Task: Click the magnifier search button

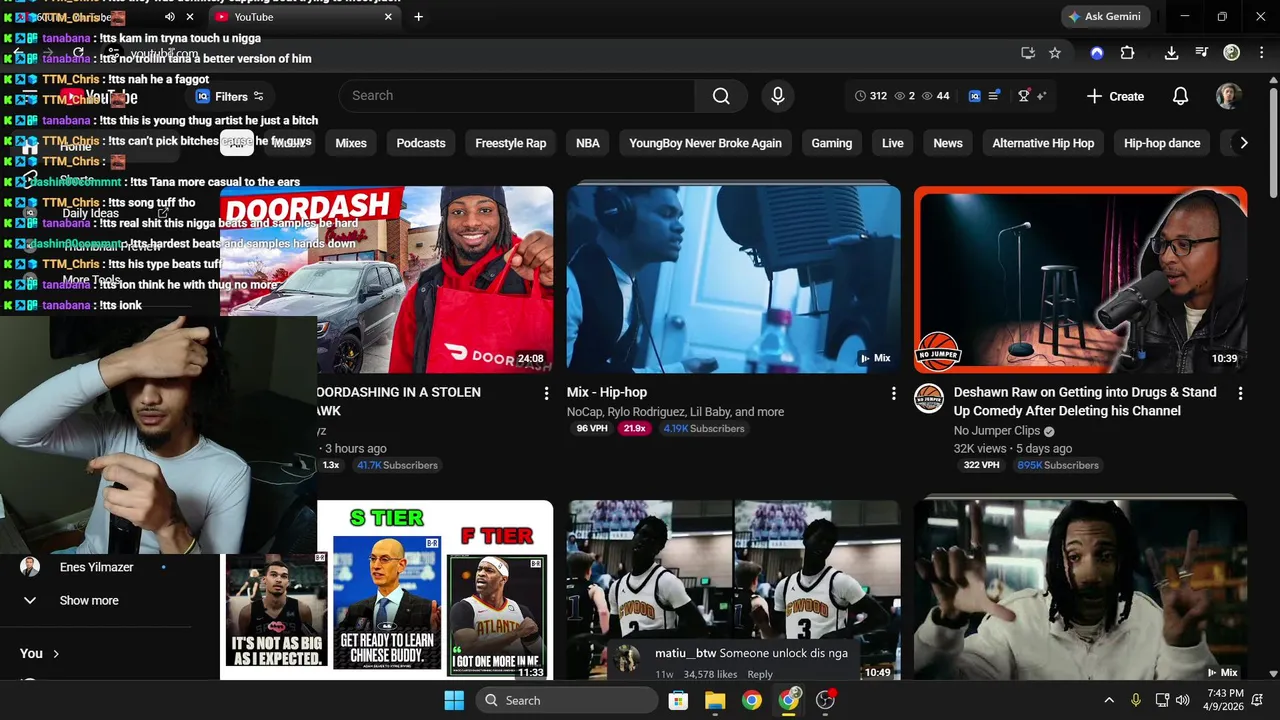Action: tap(721, 96)
